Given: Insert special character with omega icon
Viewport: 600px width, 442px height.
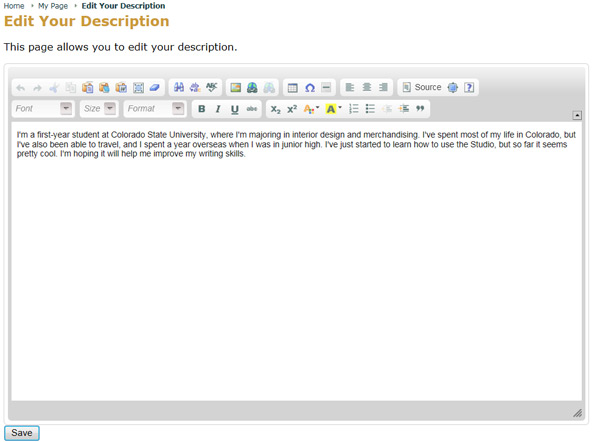Looking at the screenshot, I should [x=310, y=88].
